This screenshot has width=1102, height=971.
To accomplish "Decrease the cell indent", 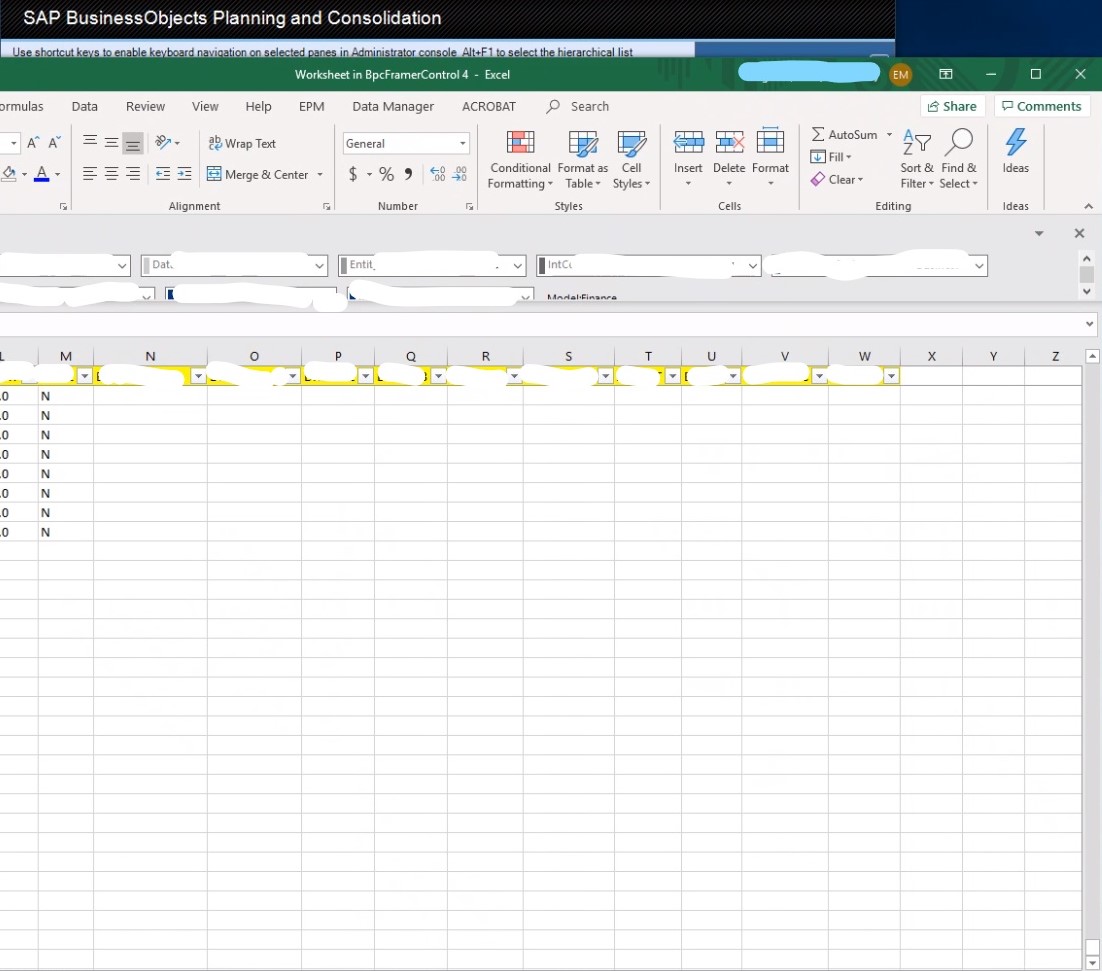I will 162,174.
